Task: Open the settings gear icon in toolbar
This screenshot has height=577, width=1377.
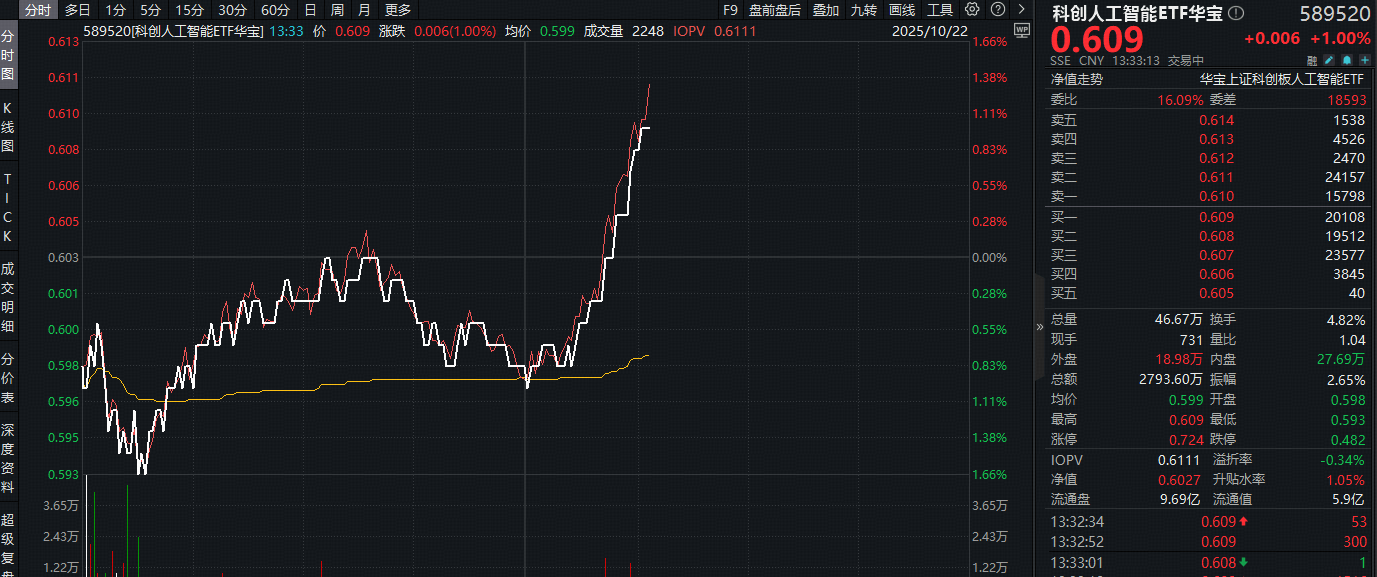Action: coord(974,9)
